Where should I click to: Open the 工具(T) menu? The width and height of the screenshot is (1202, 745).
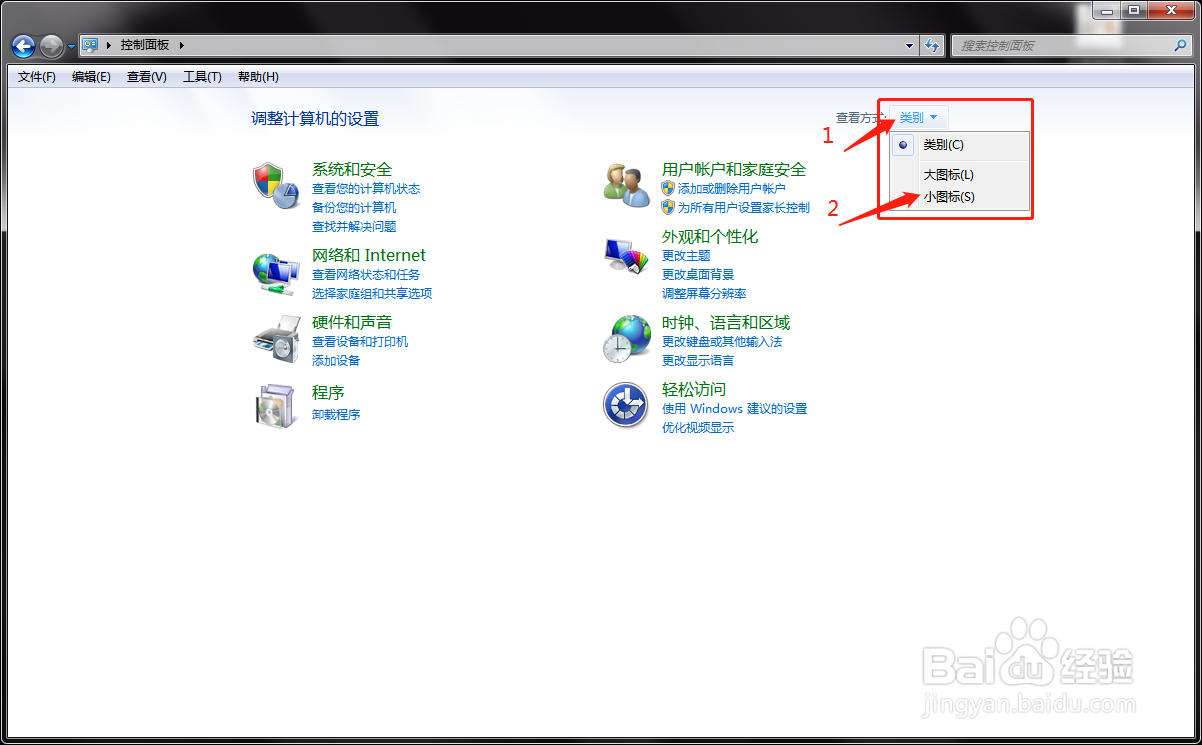coord(202,77)
